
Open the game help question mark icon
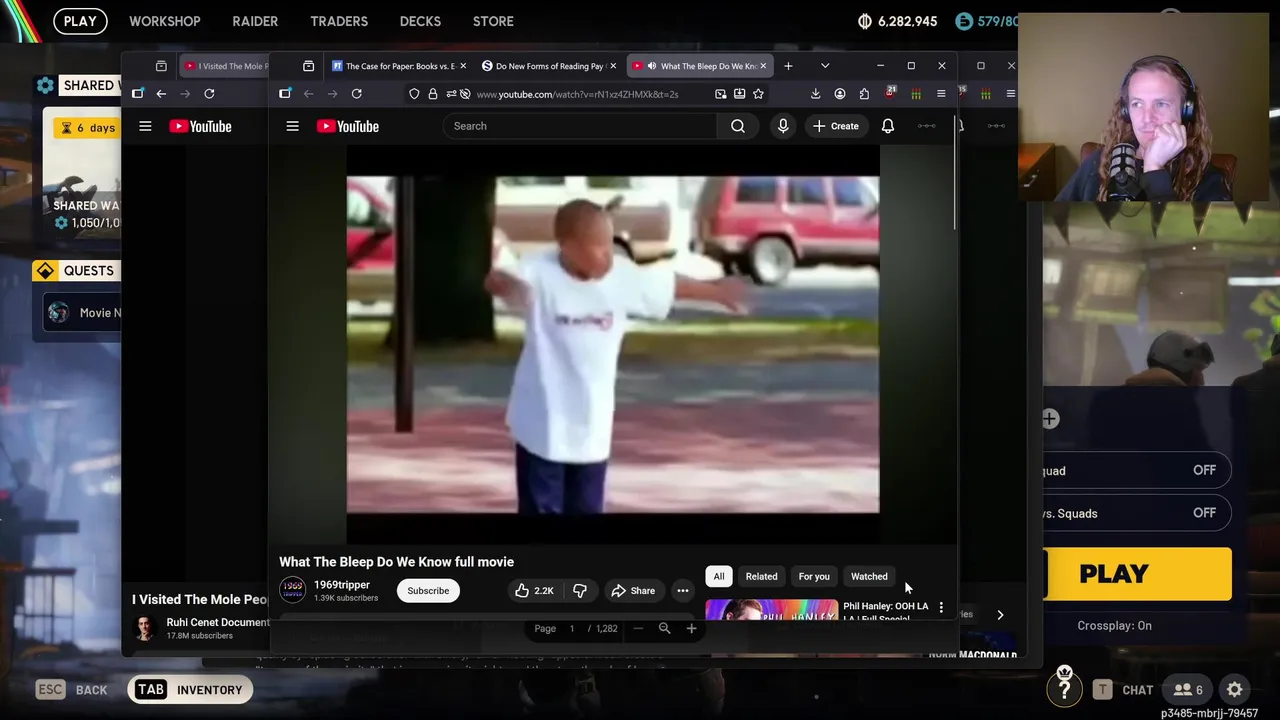pyautogui.click(x=1064, y=689)
